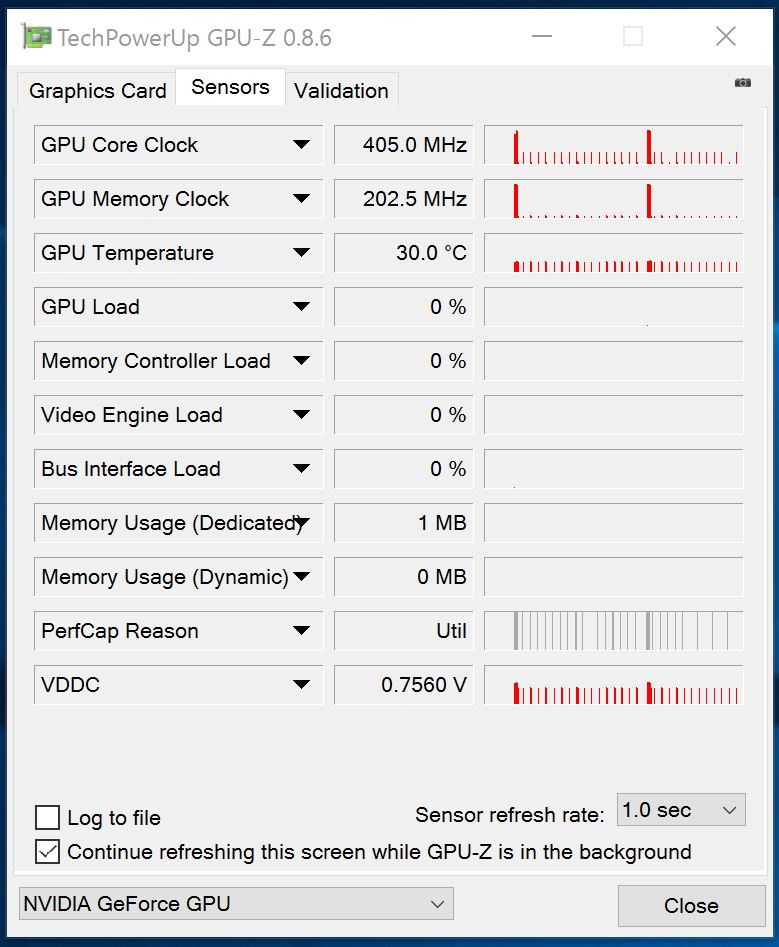Open the NVIDIA GeForce GPU selector

click(x=236, y=904)
